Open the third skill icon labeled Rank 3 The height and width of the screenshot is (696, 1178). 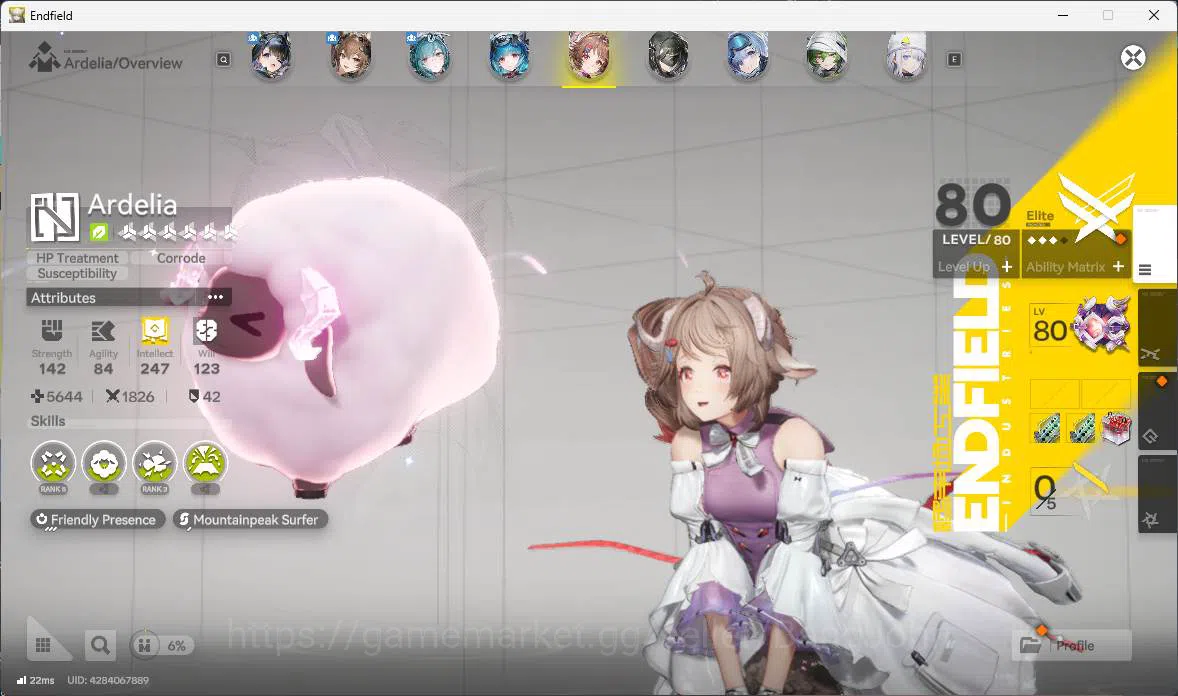154,464
